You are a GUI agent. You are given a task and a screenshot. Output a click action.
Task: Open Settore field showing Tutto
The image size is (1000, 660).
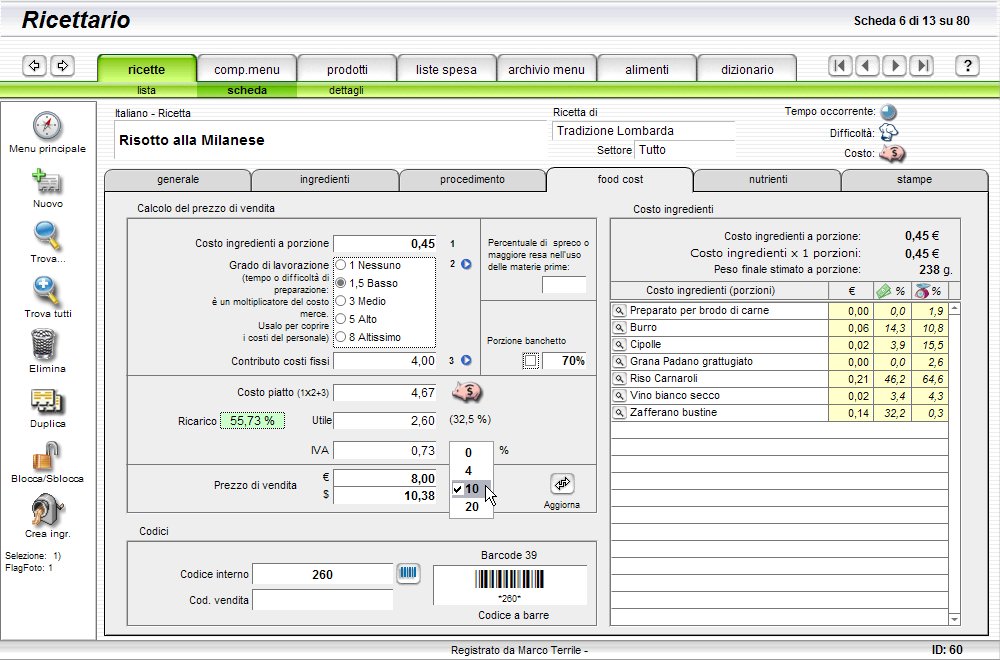pos(685,150)
